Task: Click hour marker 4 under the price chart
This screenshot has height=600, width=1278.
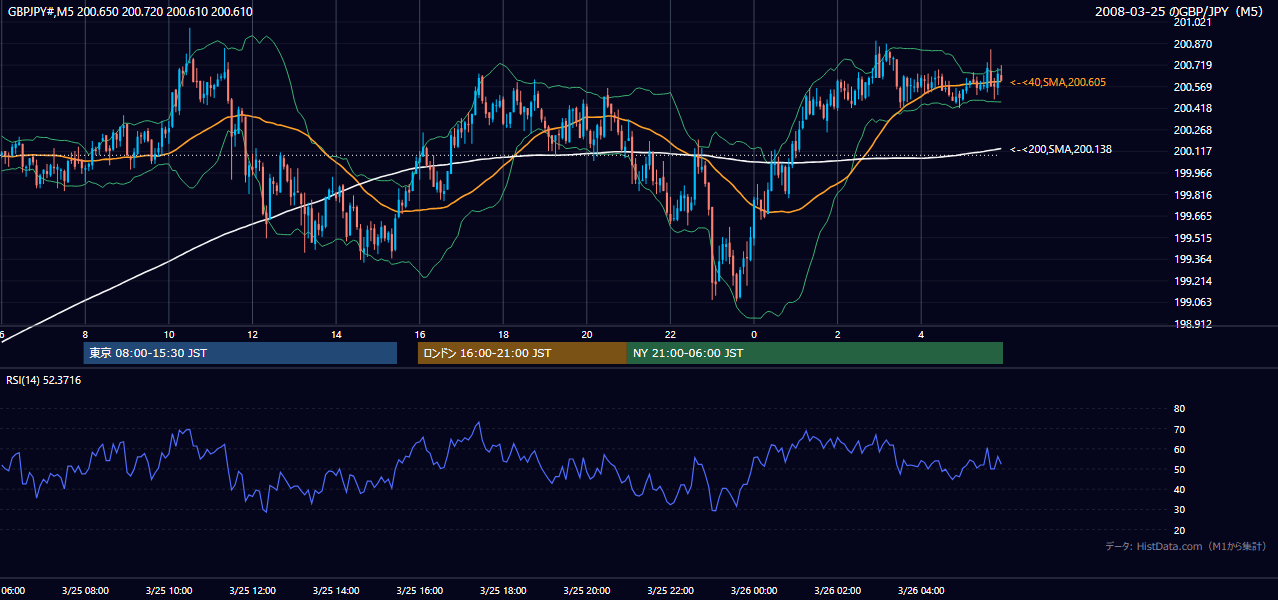Action: coord(922,335)
